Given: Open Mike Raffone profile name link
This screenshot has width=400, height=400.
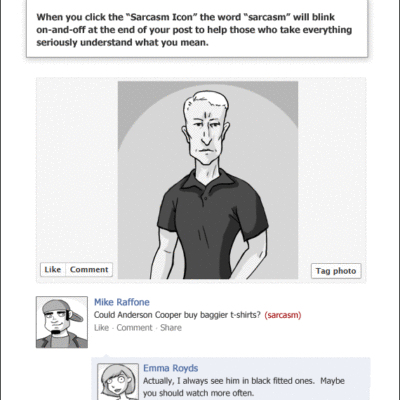Looking at the screenshot, I should [122, 302].
